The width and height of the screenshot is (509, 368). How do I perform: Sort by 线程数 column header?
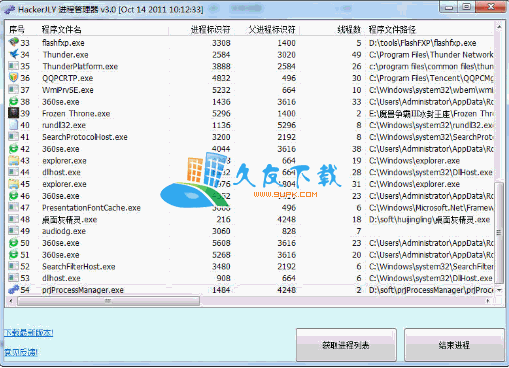(349, 30)
